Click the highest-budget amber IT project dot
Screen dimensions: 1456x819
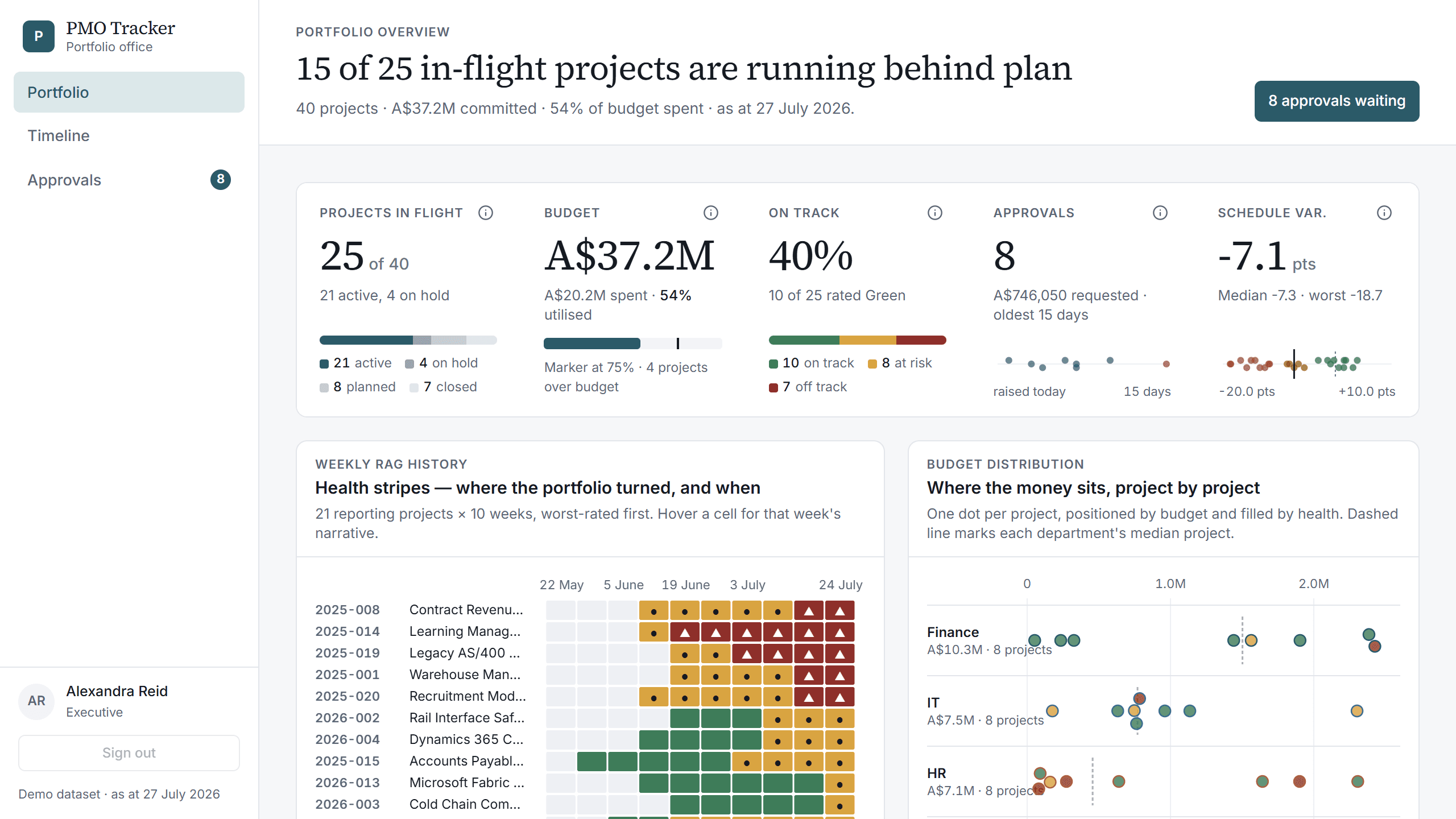[x=1357, y=711]
